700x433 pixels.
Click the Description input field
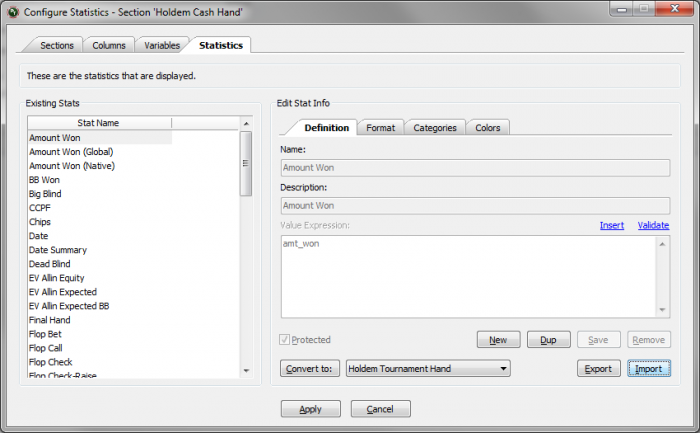(x=475, y=206)
